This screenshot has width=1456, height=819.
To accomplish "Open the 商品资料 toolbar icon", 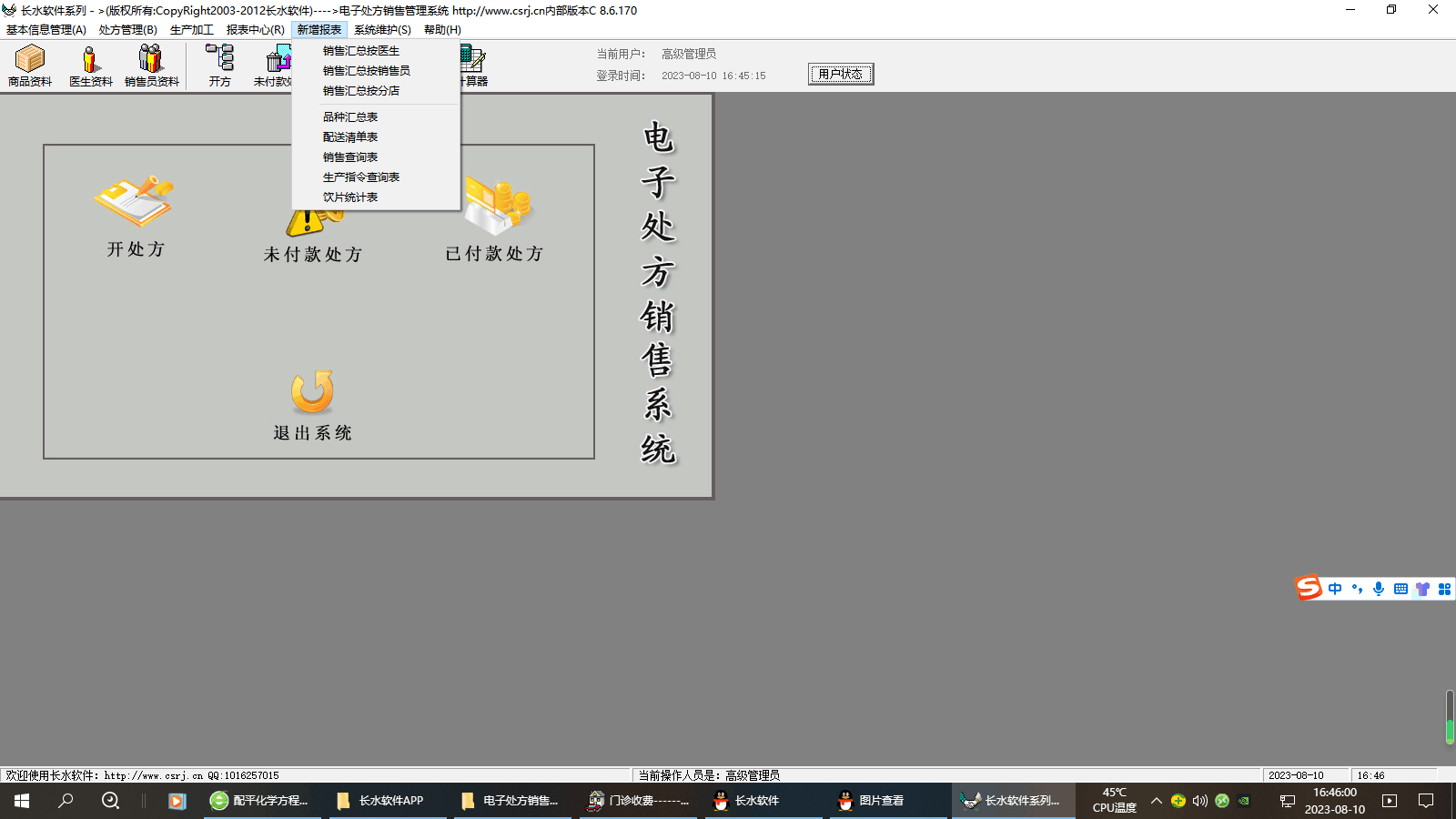I will (x=30, y=66).
